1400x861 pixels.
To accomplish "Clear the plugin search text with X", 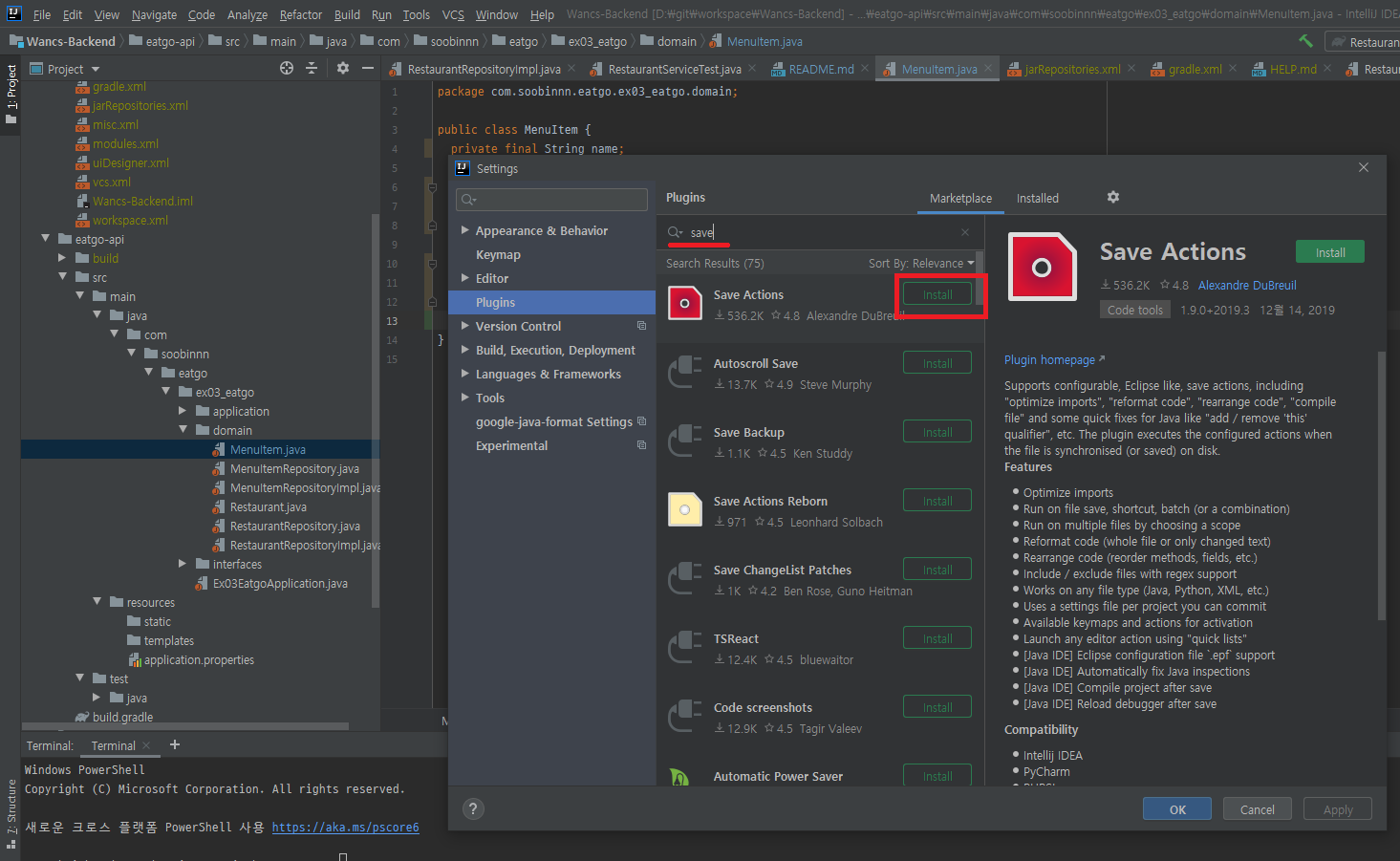I will tap(965, 232).
